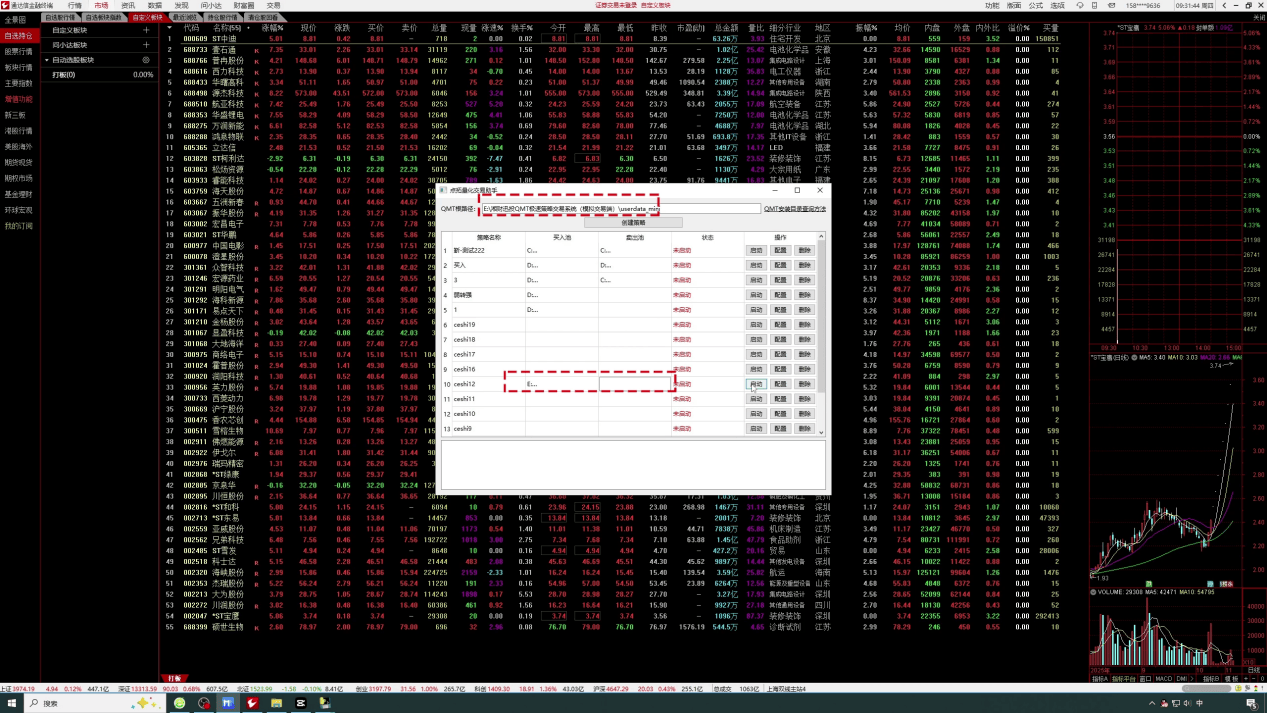Collapse the 自动选股板块 tree section
Screen dimensions: 1267x713
coord(48,60)
